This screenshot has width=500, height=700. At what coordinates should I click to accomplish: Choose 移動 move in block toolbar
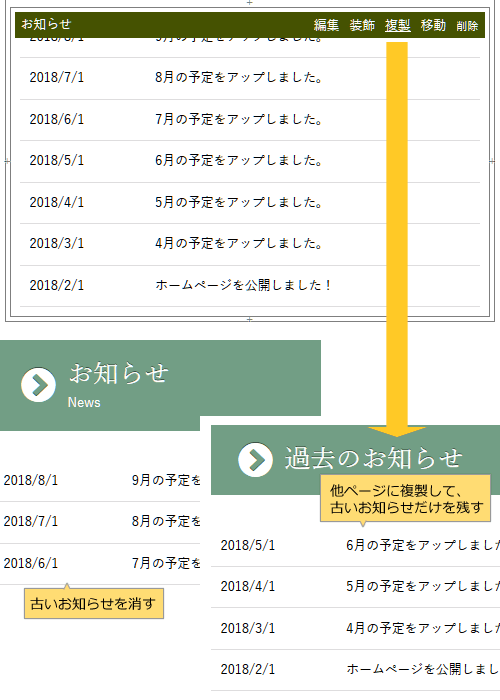click(433, 25)
